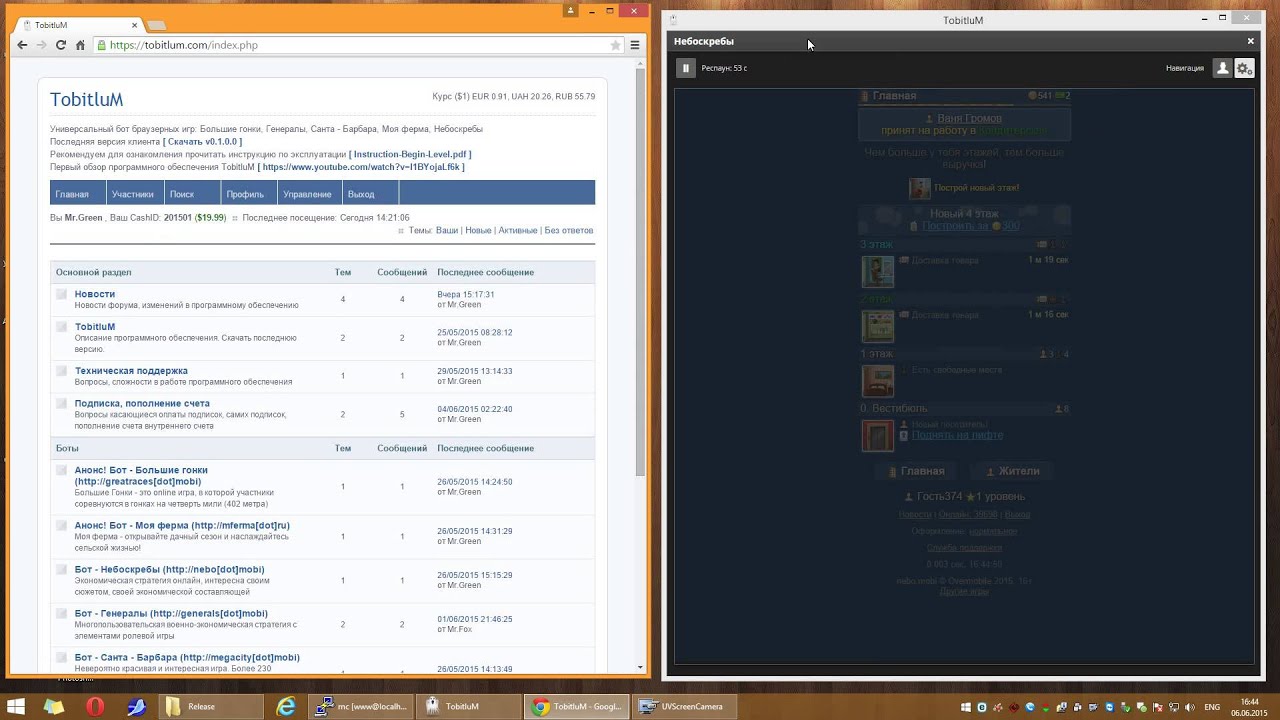Open the Новости forum section
This screenshot has height=720, width=1280.
pos(95,294)
